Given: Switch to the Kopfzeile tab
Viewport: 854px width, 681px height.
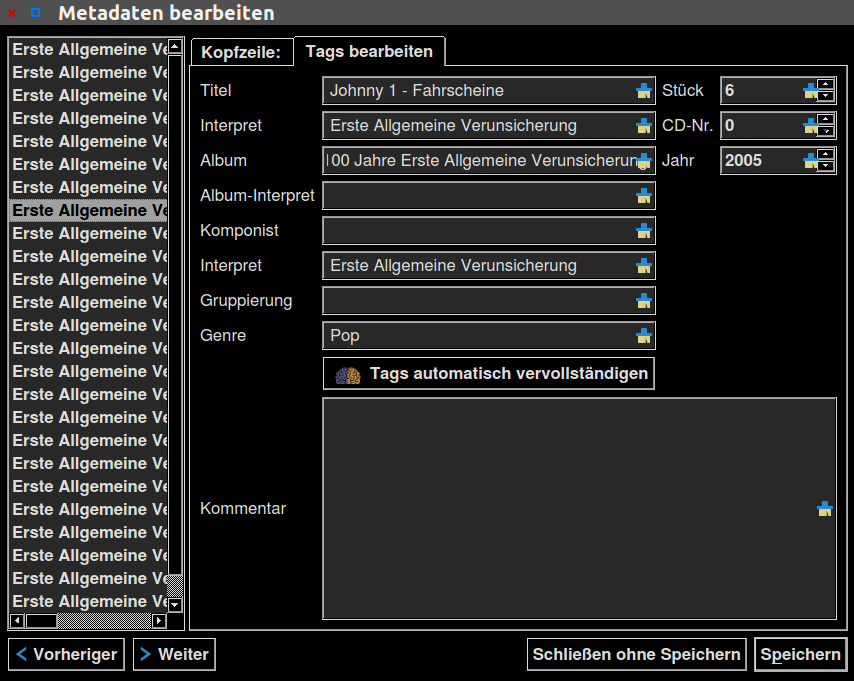Looking at the screenshot, I should pos(241,52).
